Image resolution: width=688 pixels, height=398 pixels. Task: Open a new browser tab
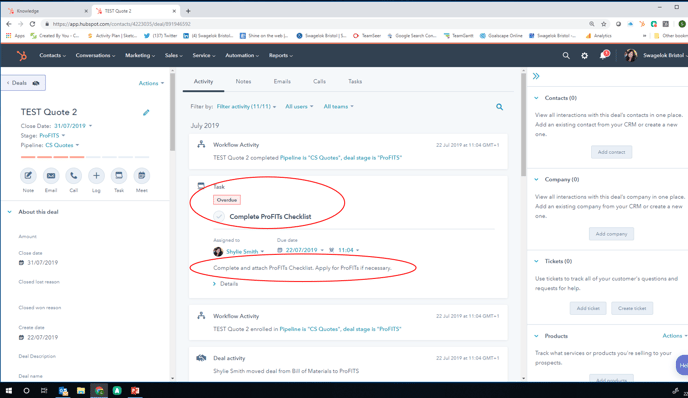tap(188, 11)
